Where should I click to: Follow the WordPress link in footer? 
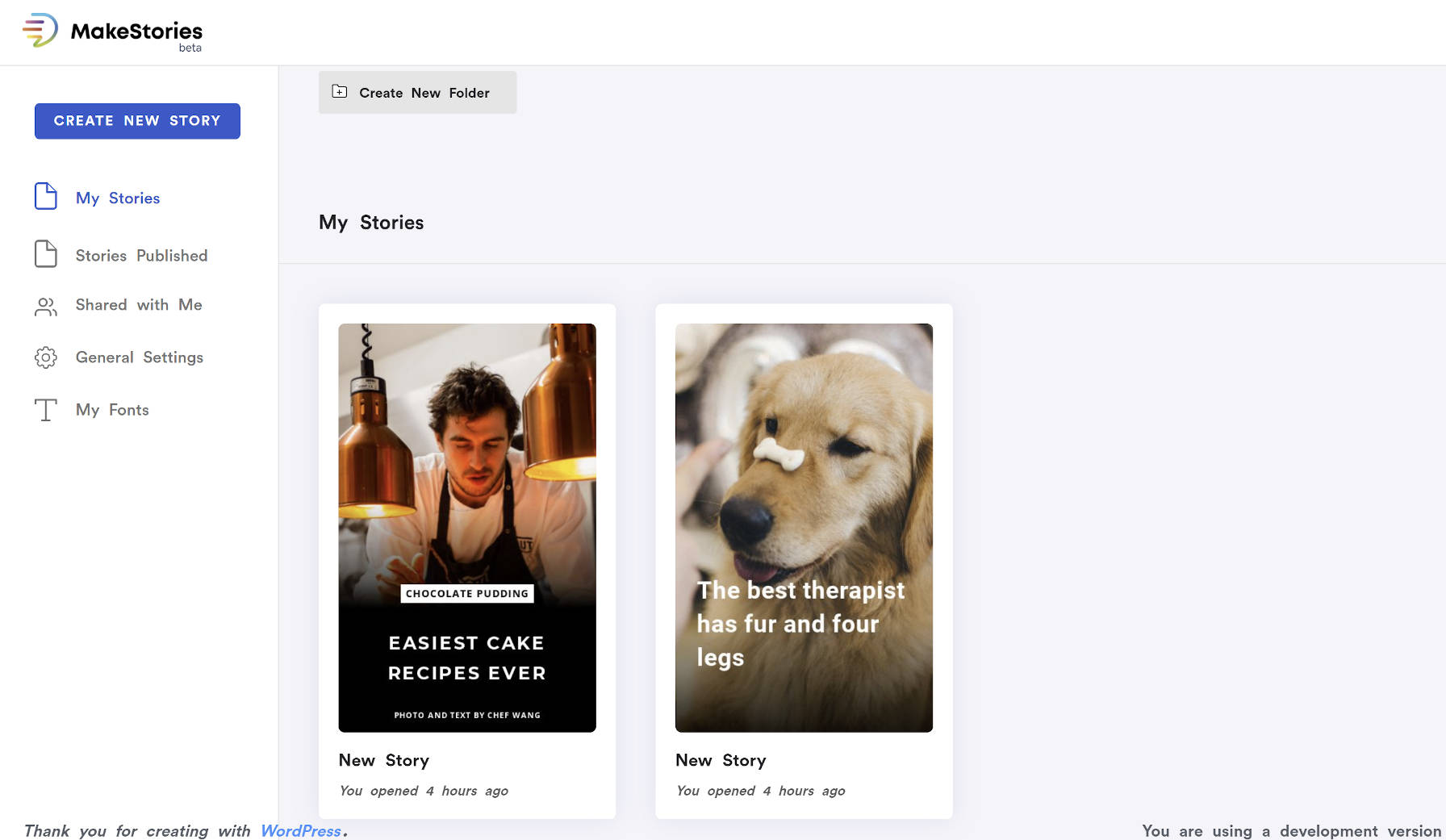(300, 830)
